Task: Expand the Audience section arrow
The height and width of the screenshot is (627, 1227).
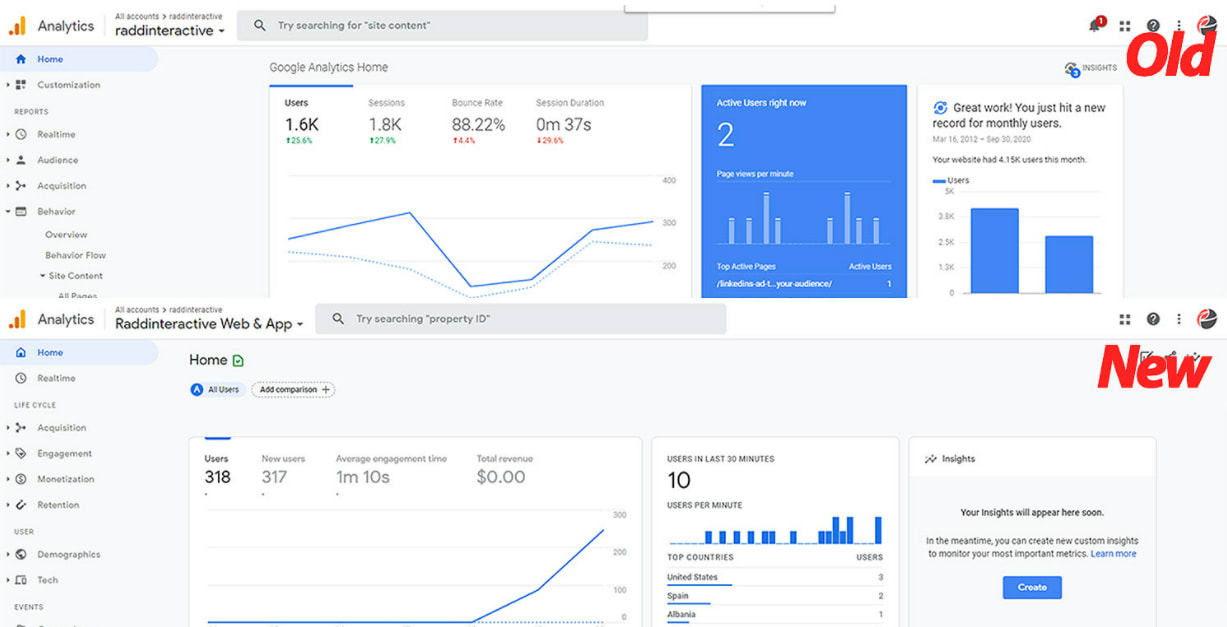Action: click(8, 160)
